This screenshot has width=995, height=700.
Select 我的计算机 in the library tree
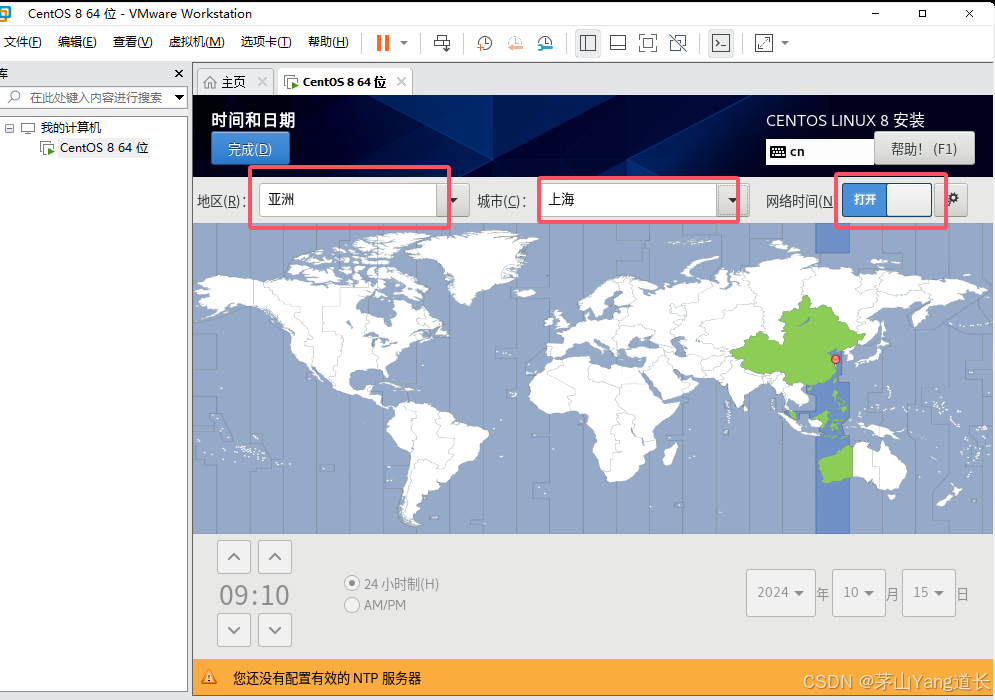click(x=70, y=128)
